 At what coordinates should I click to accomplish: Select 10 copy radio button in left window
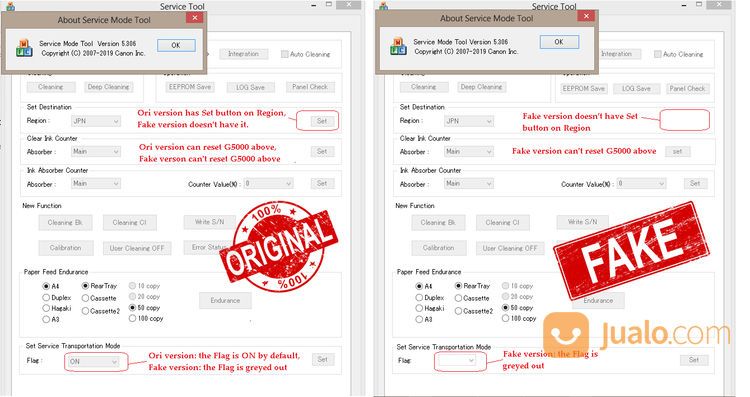[x=132, y=286]
